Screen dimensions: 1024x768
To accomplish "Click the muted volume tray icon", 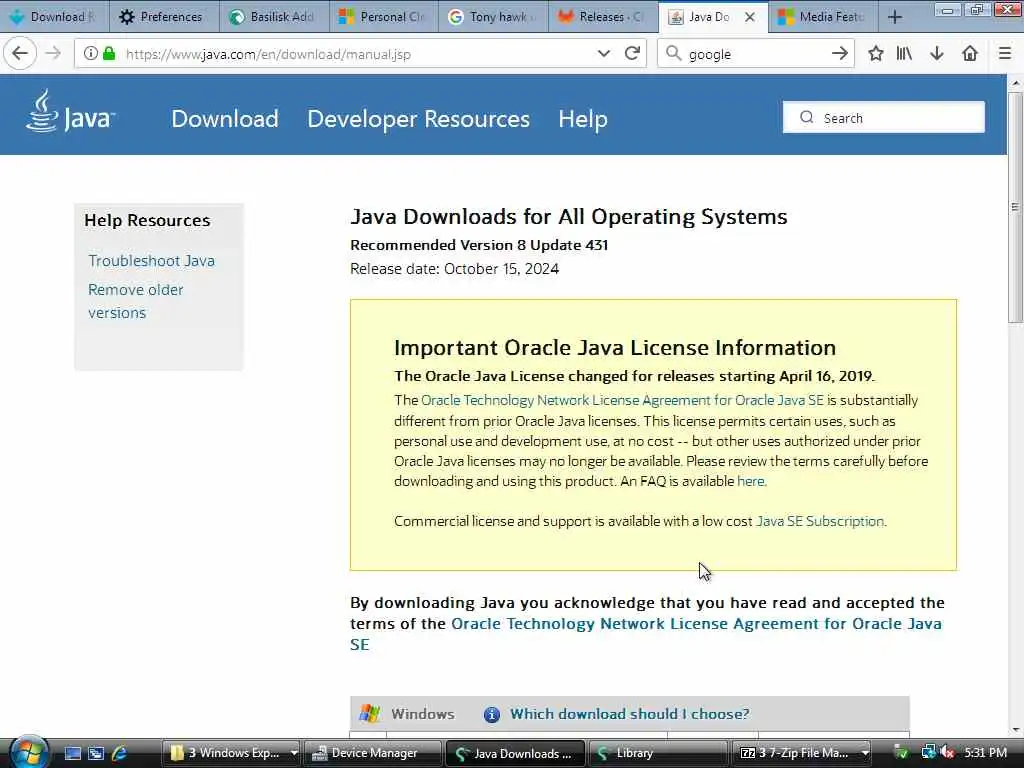I will click(x=948, y=753).
